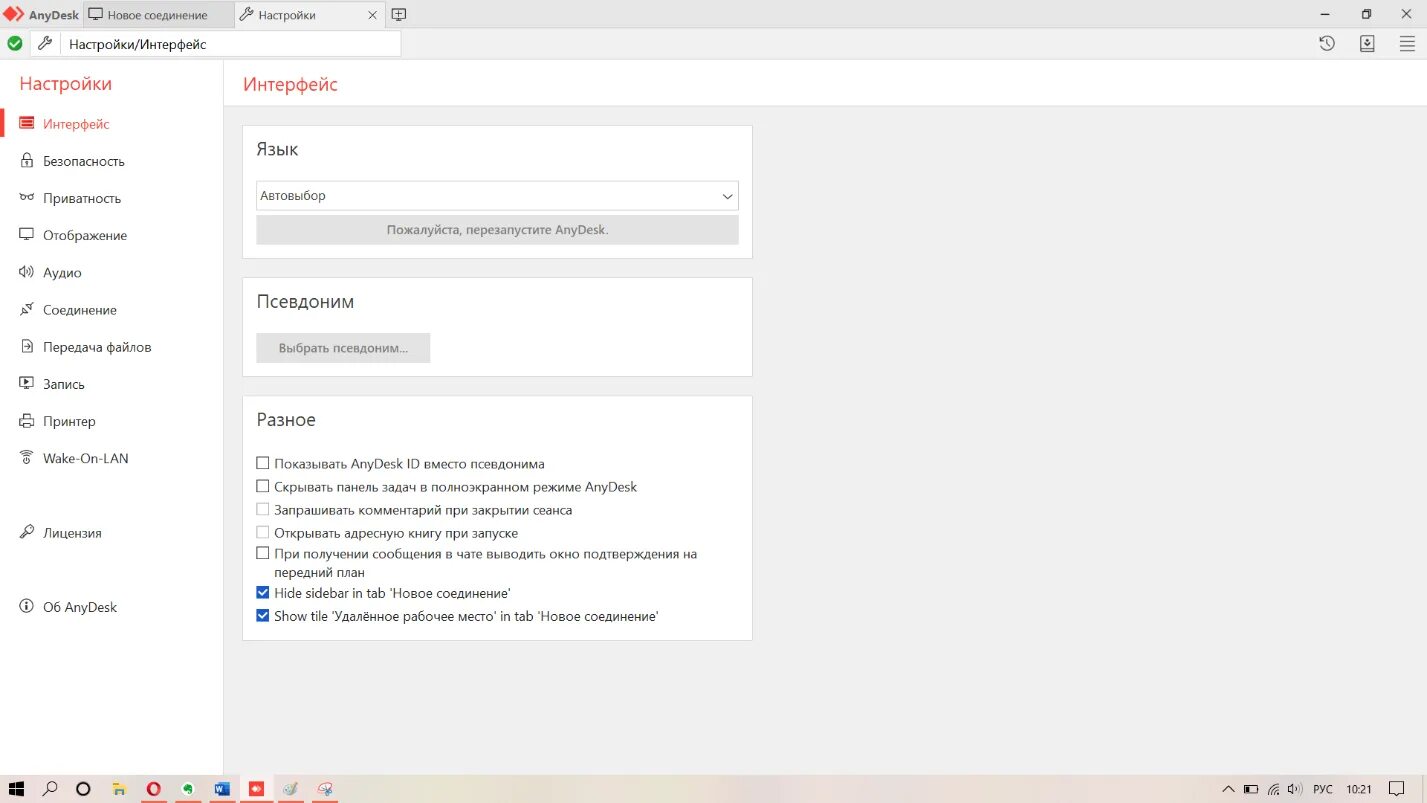
Task: Open the downloads icon in the toolbar
Action: click(1367, 44)
